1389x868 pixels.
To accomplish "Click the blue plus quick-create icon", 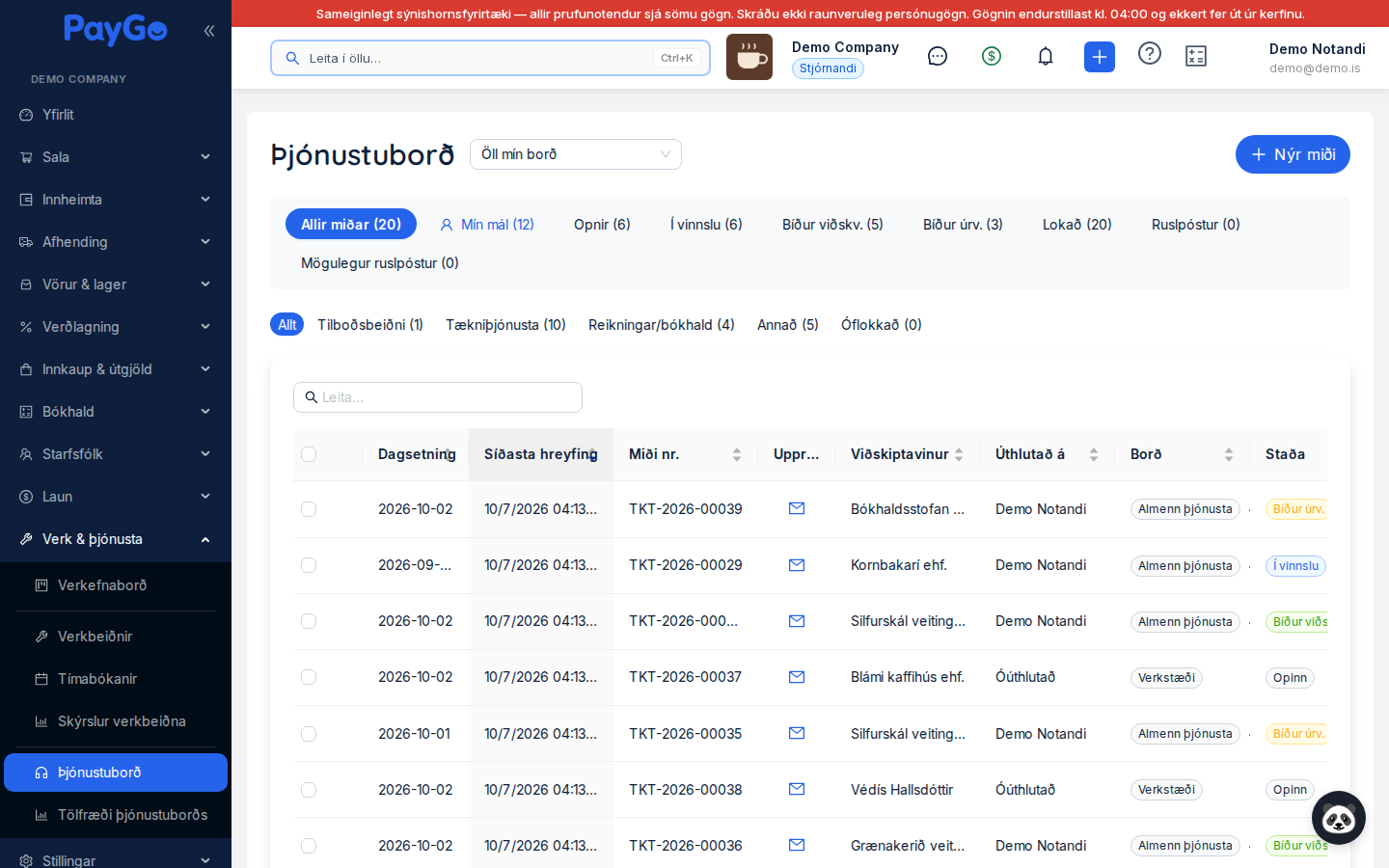I will [1100, 57].
